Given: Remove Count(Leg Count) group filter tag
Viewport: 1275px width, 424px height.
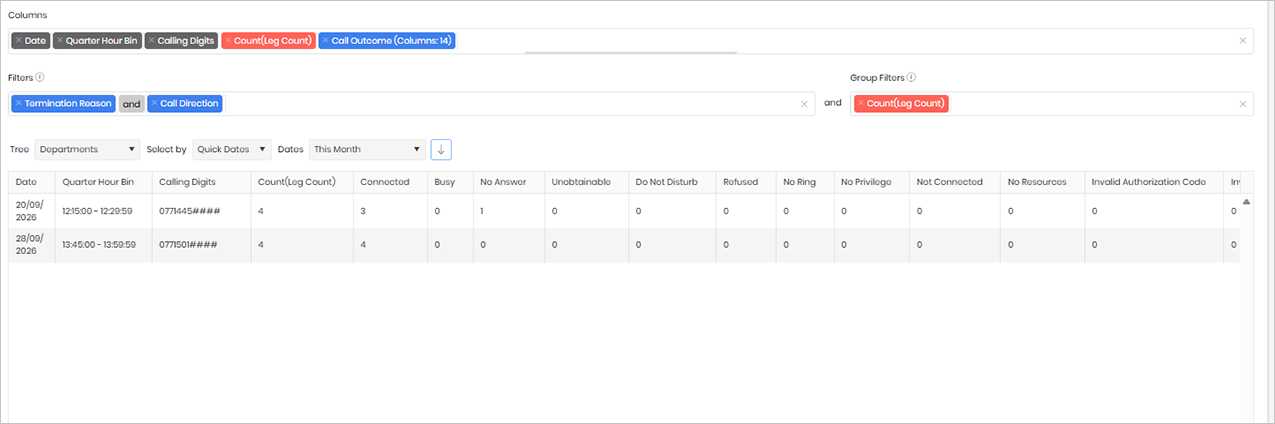Looking at the screenshot, I should [x=860, y=103].
